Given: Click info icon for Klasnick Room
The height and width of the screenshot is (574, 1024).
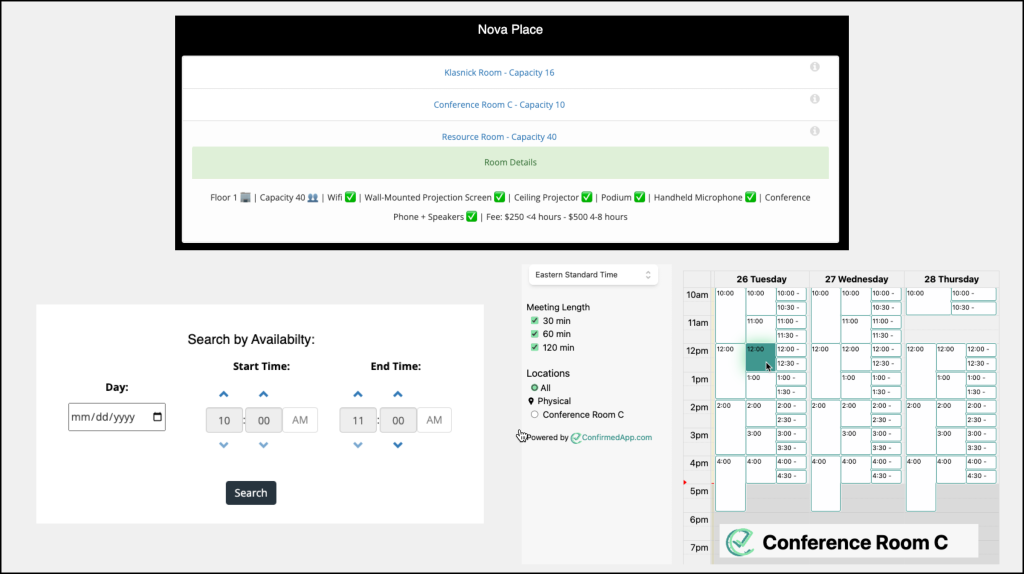Looking at the screenshot, I should pyautogui.click(x=815, y=67).
